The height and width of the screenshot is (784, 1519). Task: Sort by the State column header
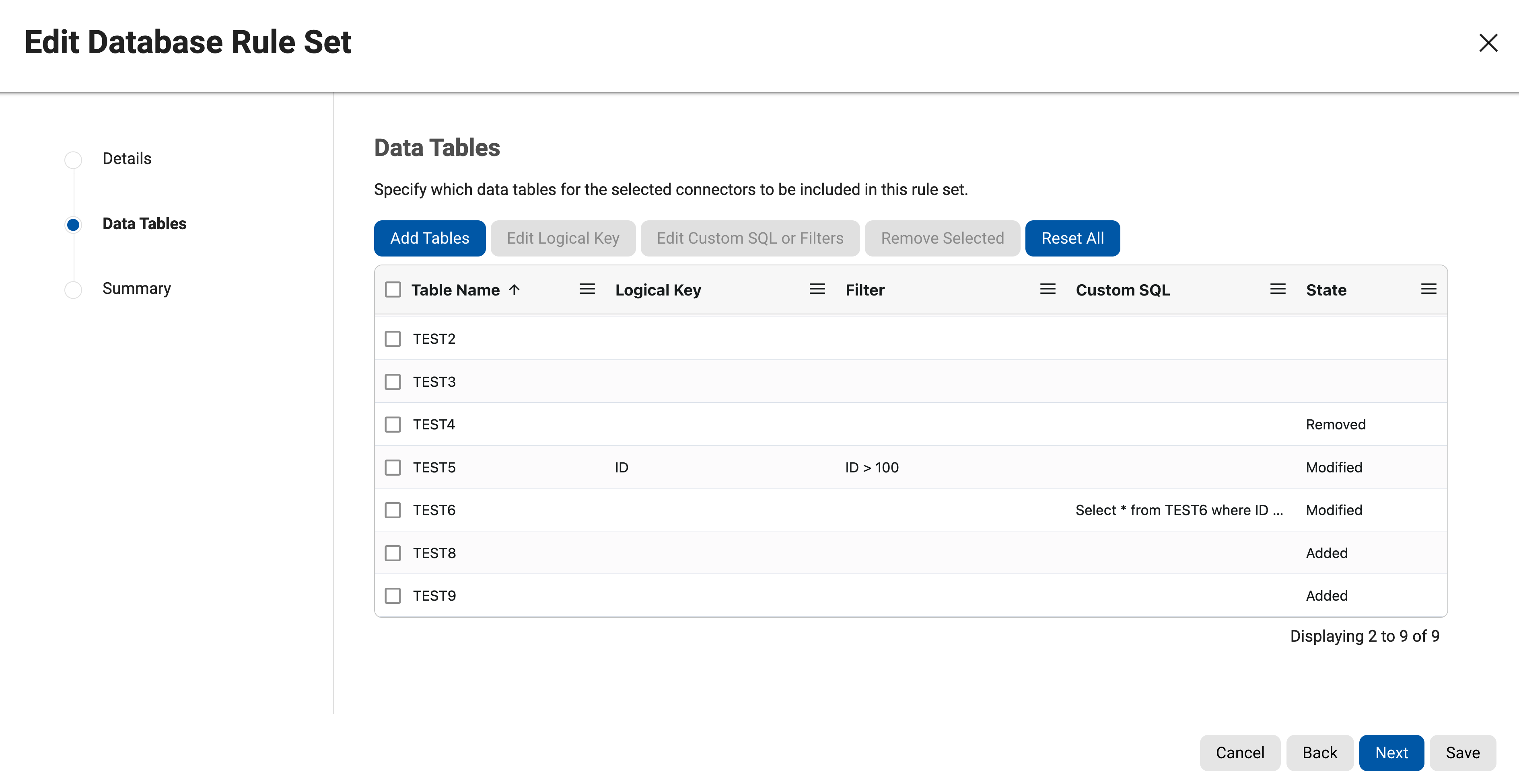[1326, 290]
